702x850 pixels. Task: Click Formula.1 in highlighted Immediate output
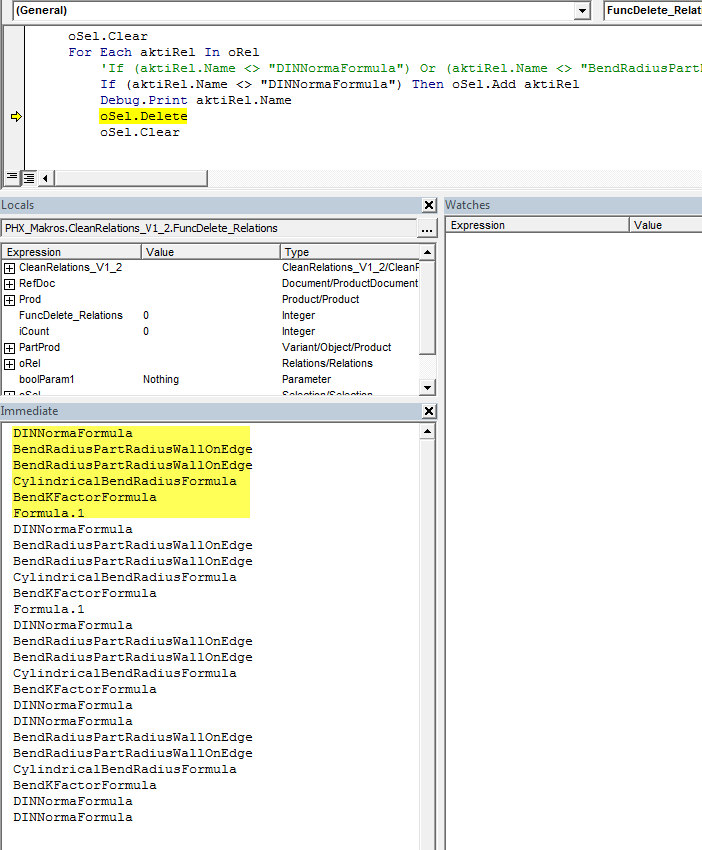[49, 513]
